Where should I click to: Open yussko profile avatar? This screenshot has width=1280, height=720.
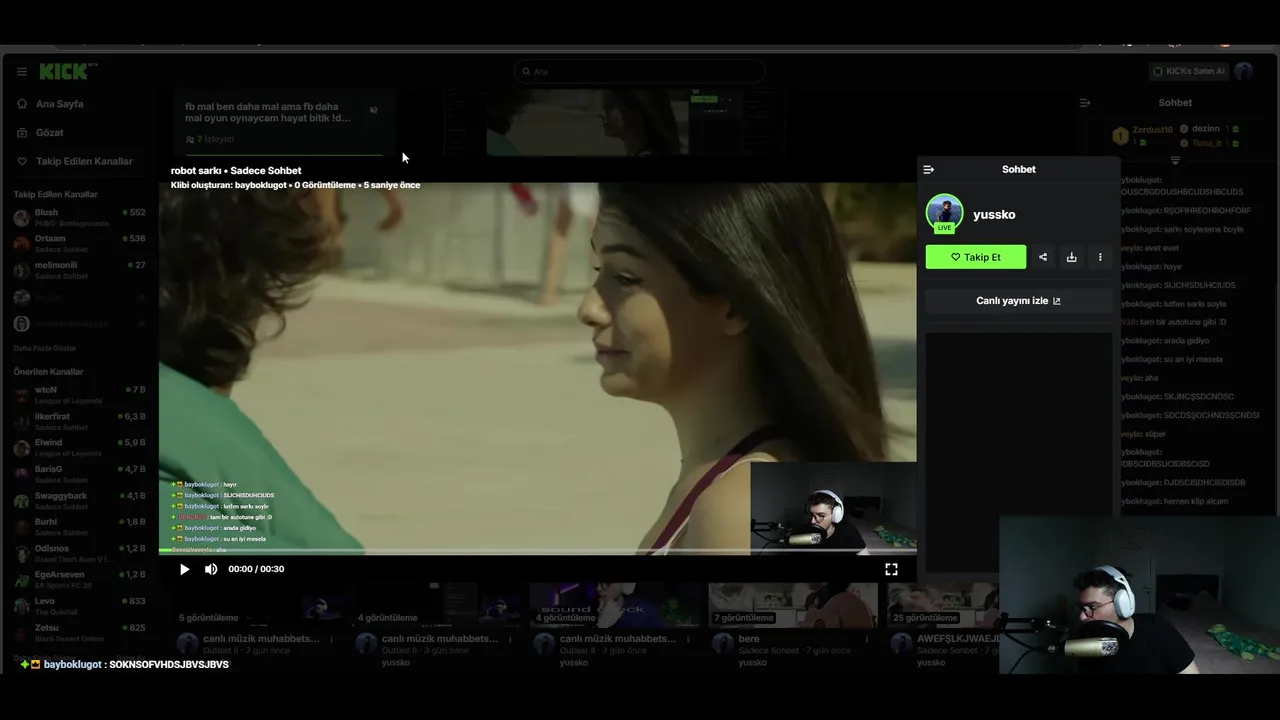pyautogui.click(x=944, y=213)
